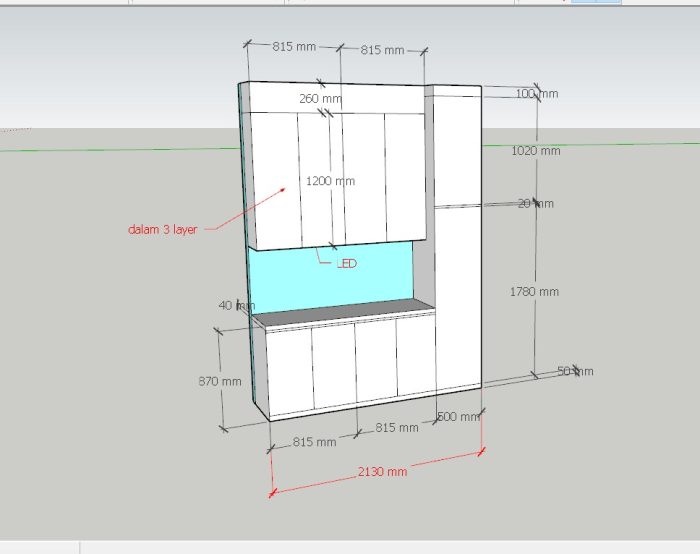
Task: Click the red 2130 mm total width dimension
Action: tap(383, 472)
